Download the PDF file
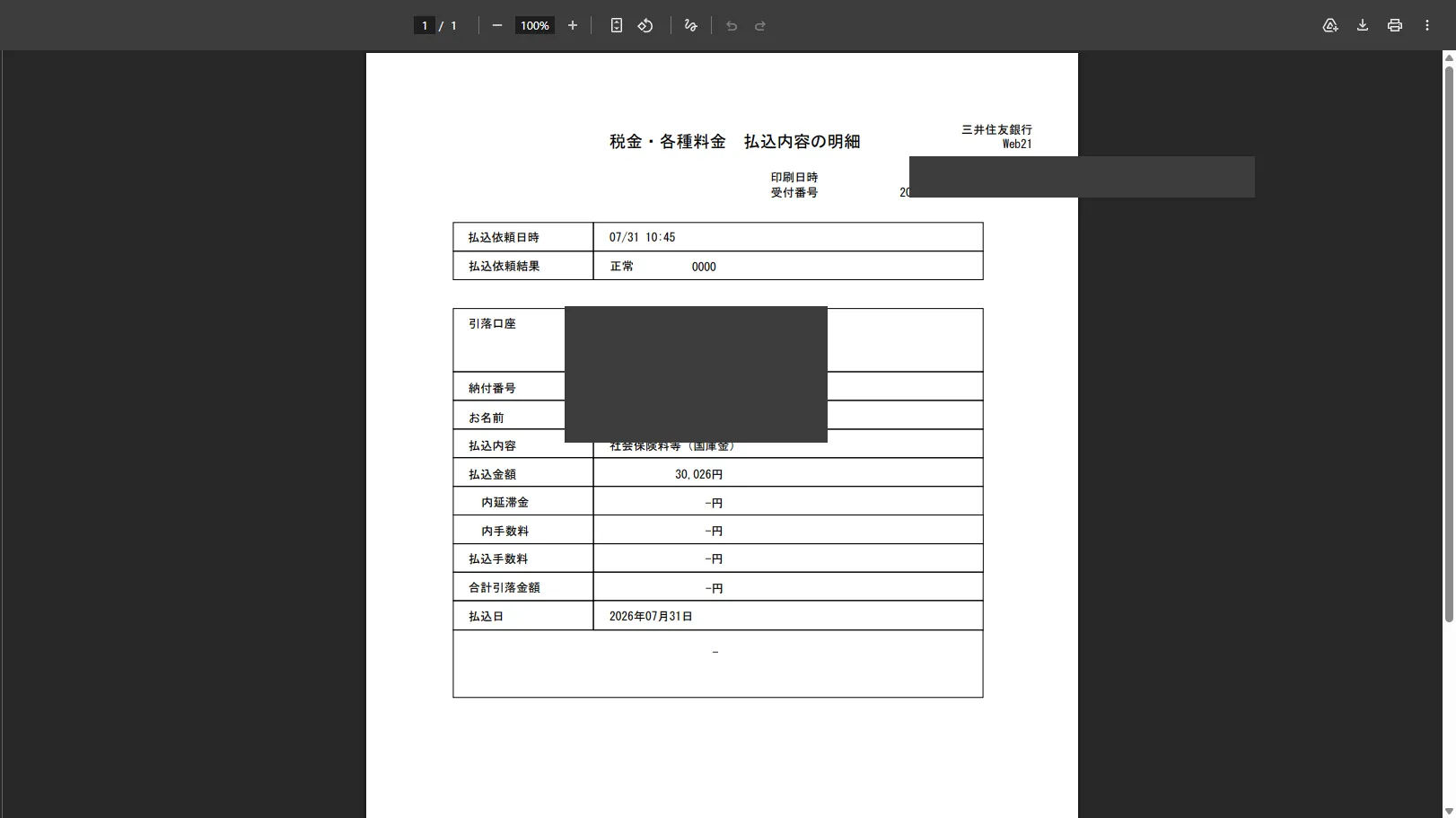1456x818 pixels. pos(1363,26)
